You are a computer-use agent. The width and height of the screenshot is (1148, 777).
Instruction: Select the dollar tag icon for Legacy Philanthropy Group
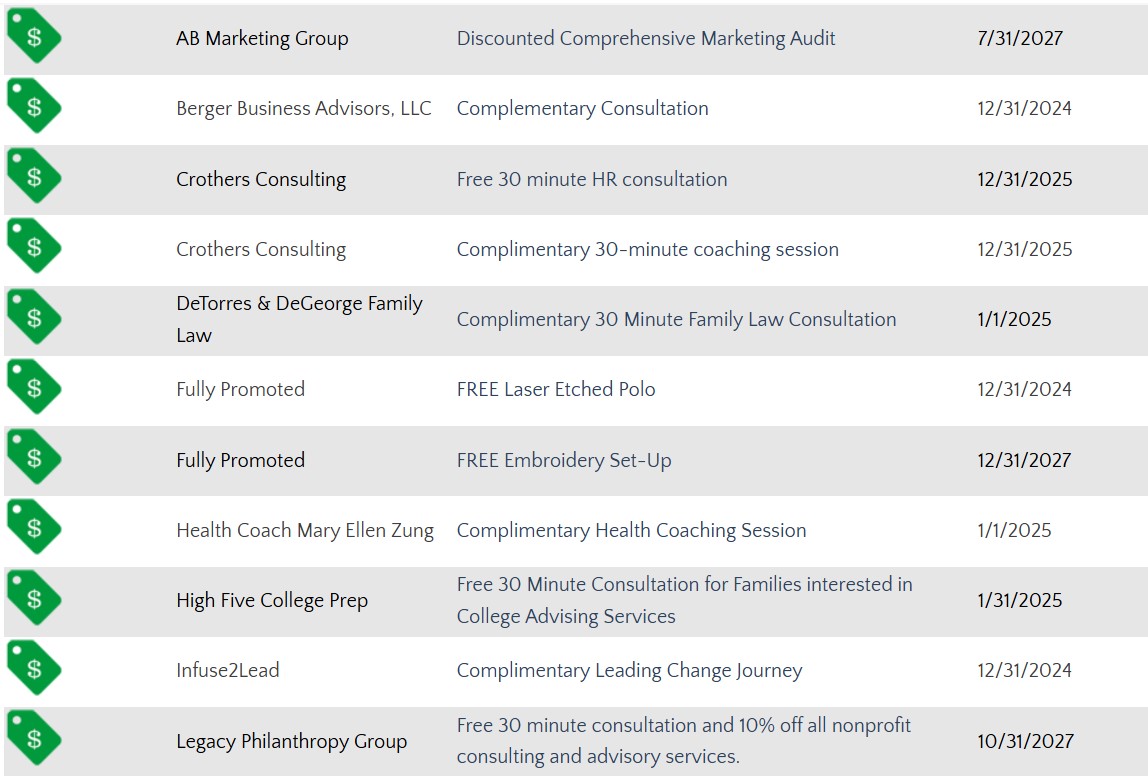pyautogui.click(x=34, y=737)
